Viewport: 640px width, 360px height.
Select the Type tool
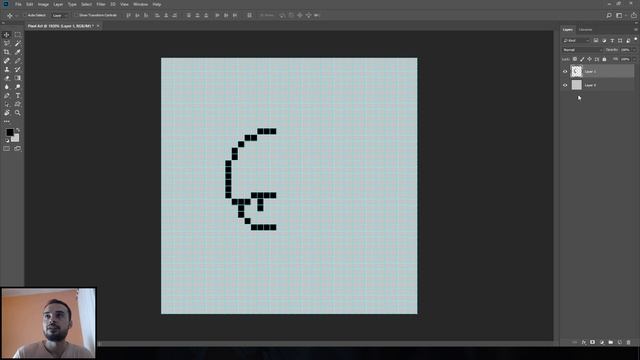tap(18, 96)
